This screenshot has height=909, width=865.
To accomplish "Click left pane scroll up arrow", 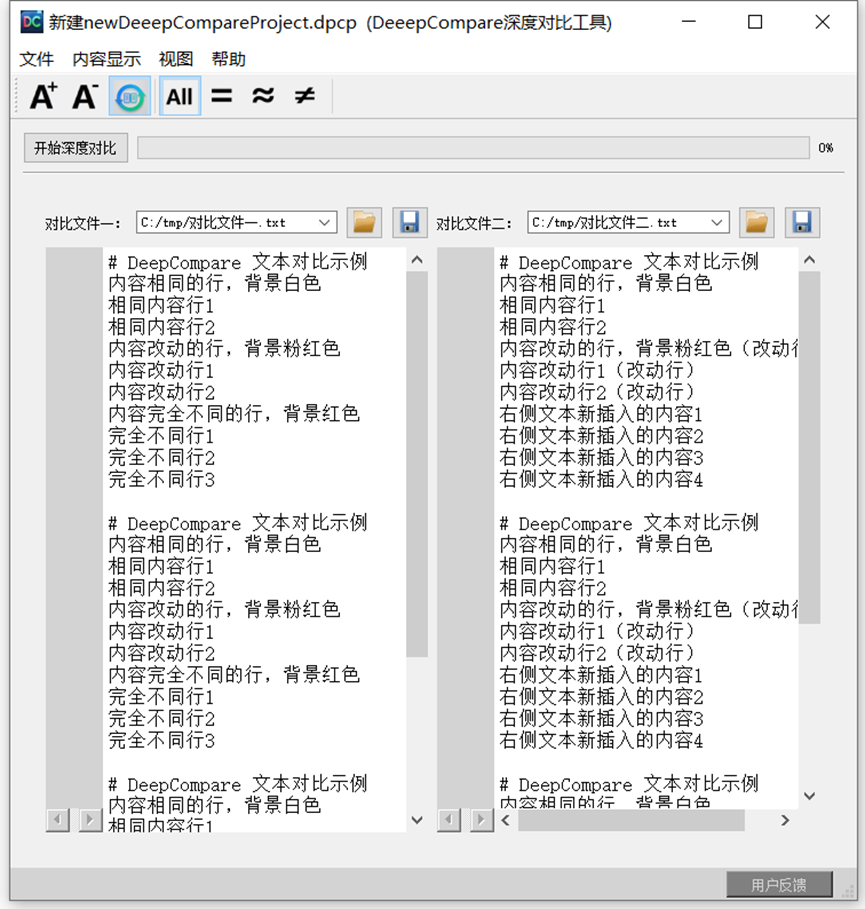I will click(417, 260).
